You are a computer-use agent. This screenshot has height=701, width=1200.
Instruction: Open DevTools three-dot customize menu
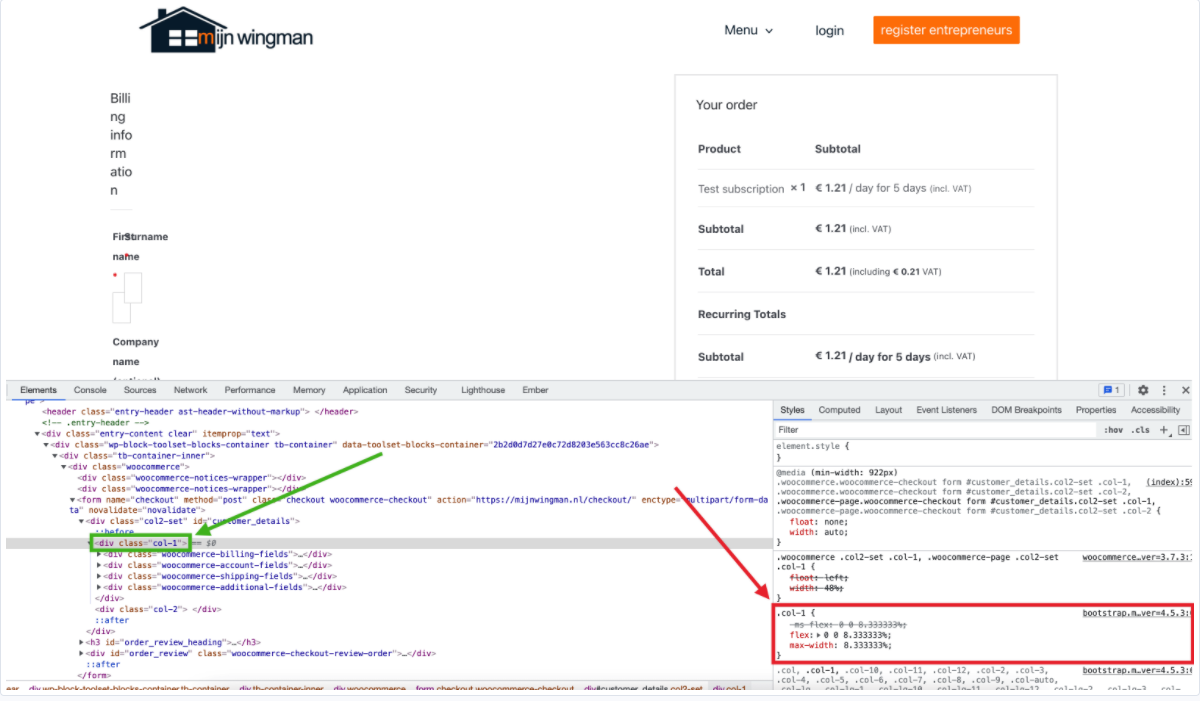[x=1164, y=390]
